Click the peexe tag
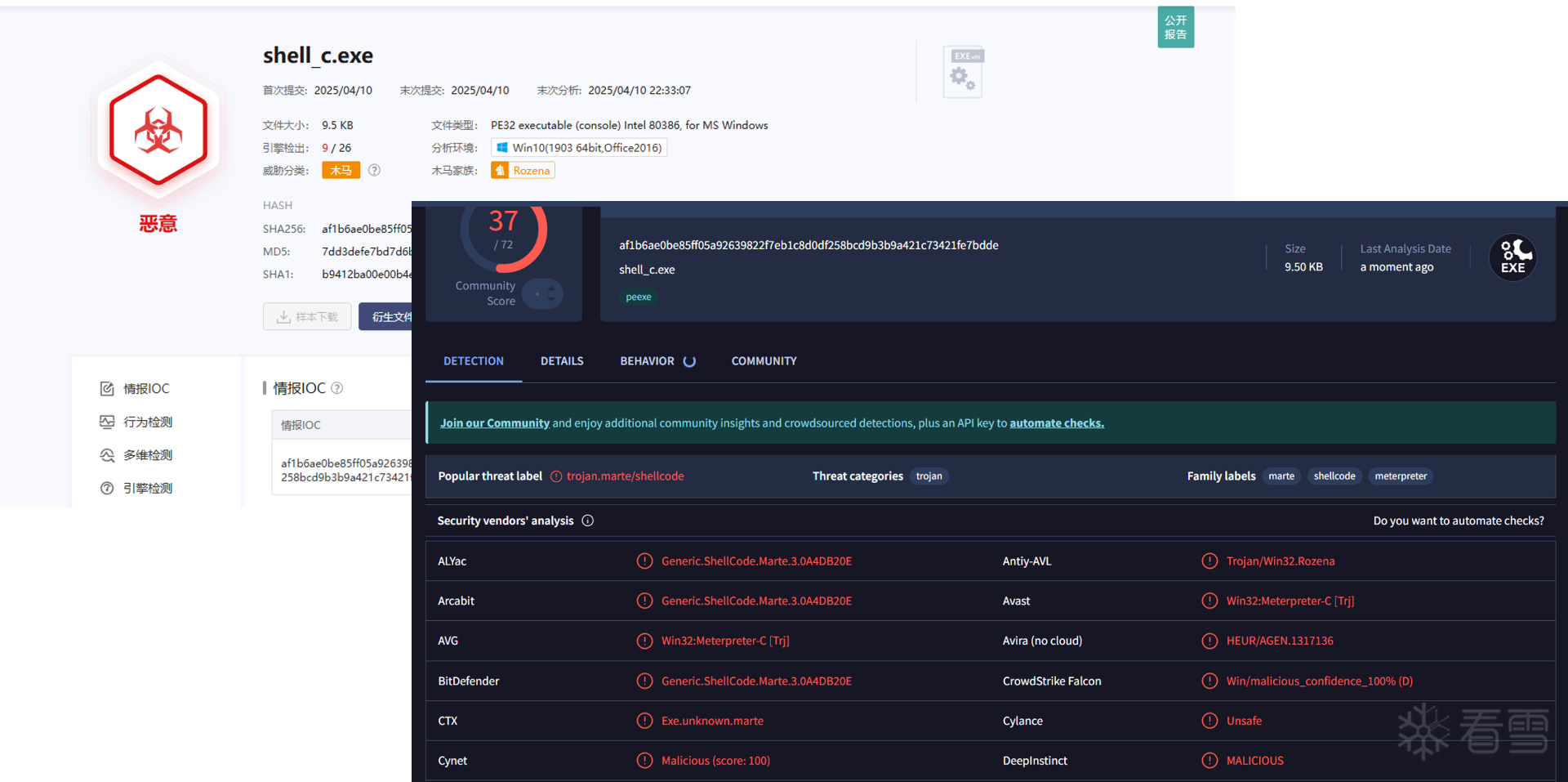The image size is (1568, 782). point(639,297)
